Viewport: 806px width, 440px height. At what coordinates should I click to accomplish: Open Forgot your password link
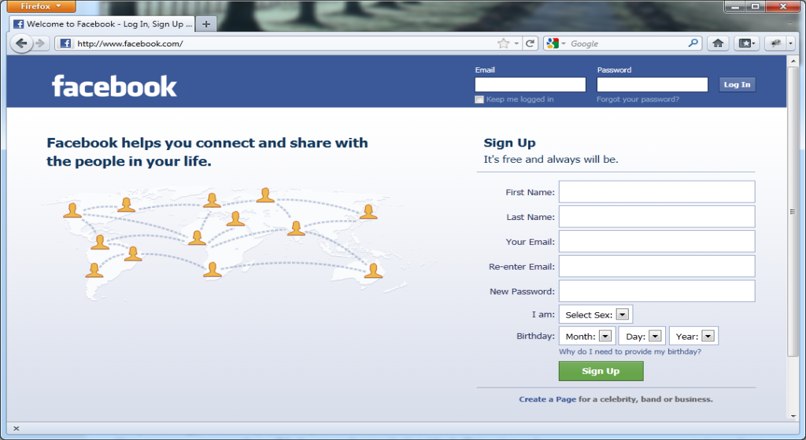[637, 99]
